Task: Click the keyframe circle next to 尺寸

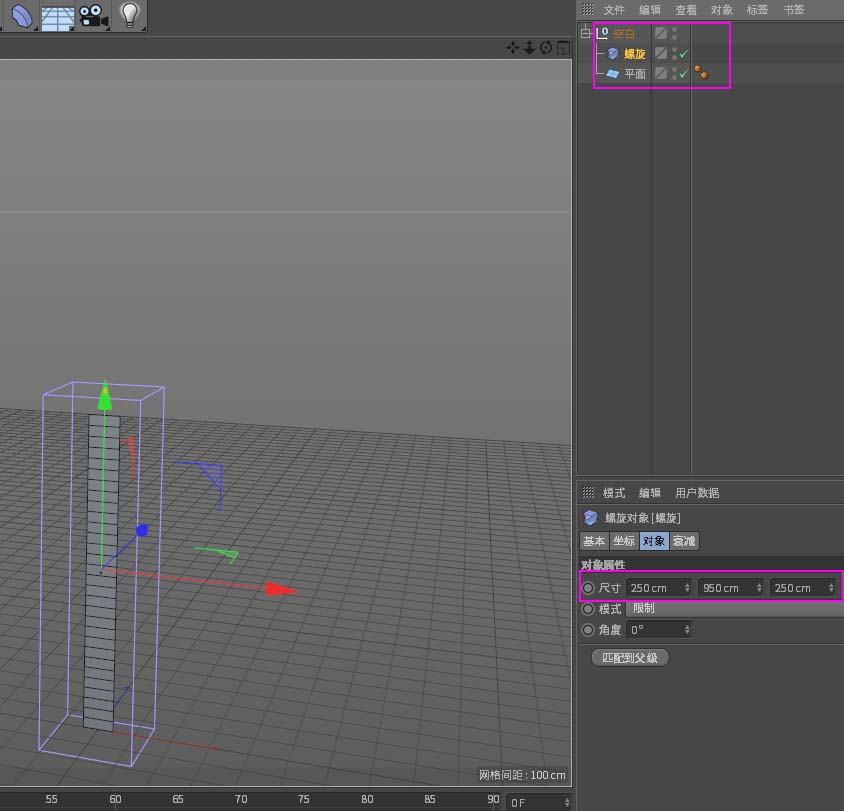Action: (588, 588)
